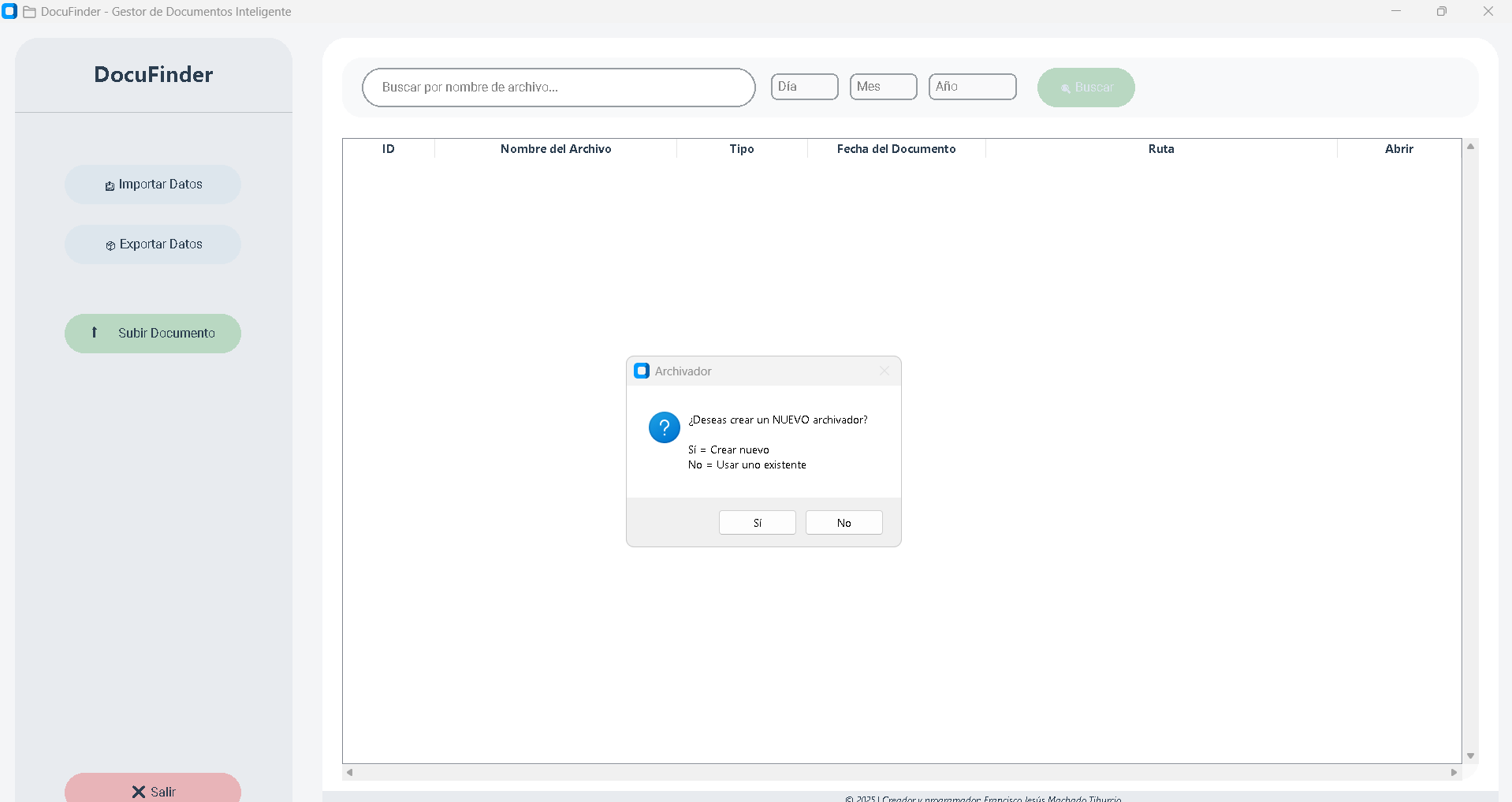This screenshot has width=1512, height=802.
Task: Click the Año year field
Action: tap(972, 87)
